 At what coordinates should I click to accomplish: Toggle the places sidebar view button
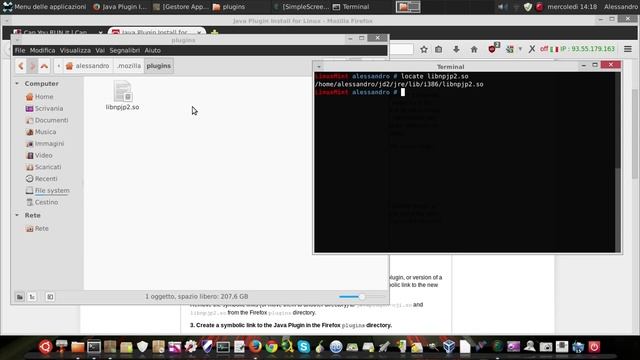pyautogui.click(x=20, y=297)
